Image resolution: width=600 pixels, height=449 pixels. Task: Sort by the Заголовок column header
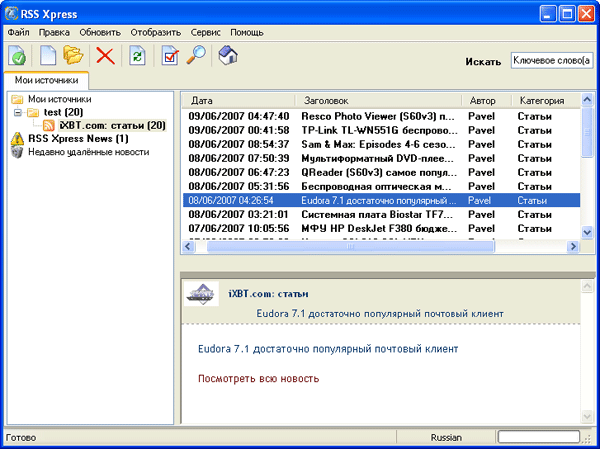click(378, 101)
